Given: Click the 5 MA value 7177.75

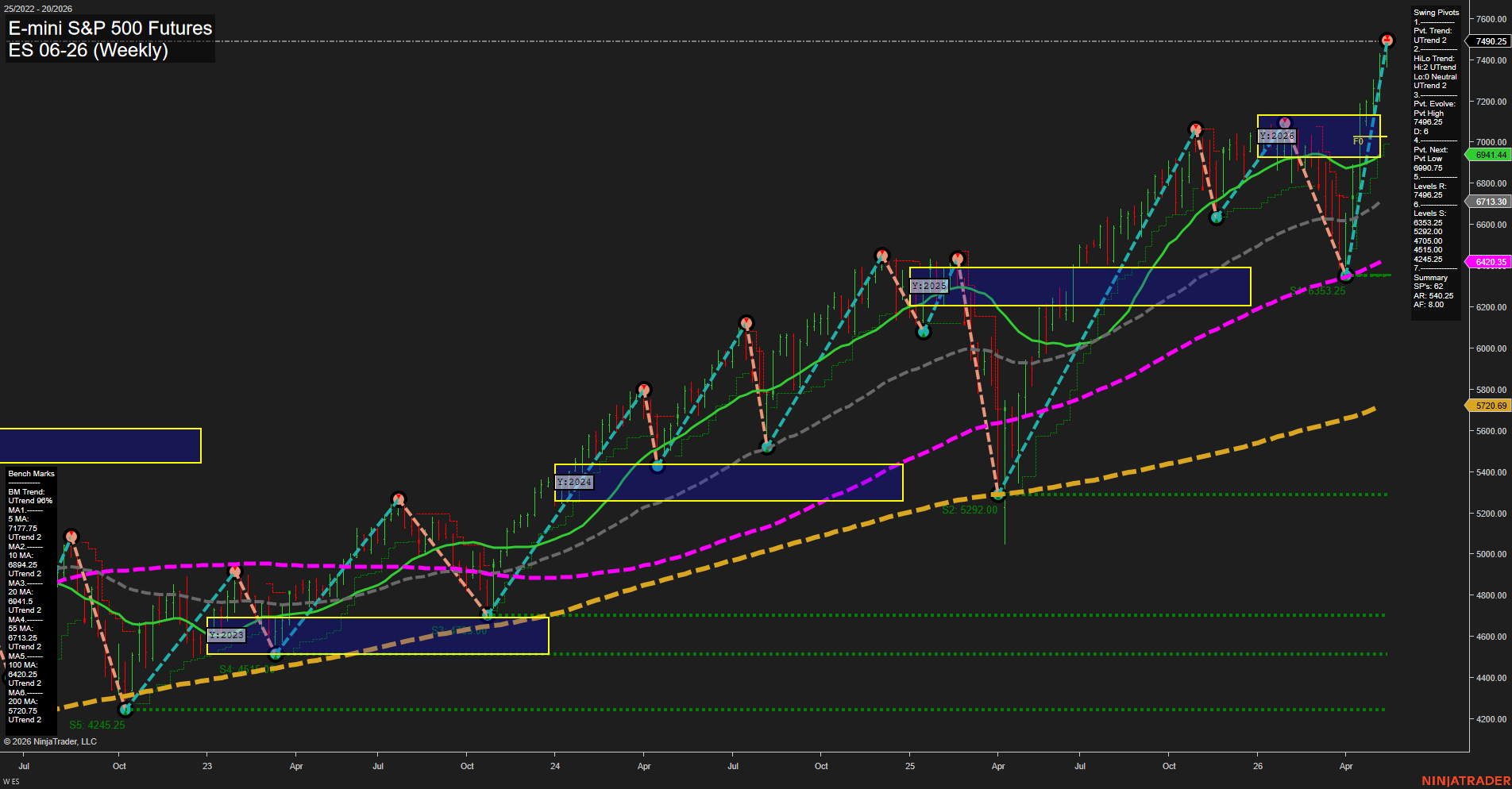Looking at the screenshot, I should [x=23, y=529].
